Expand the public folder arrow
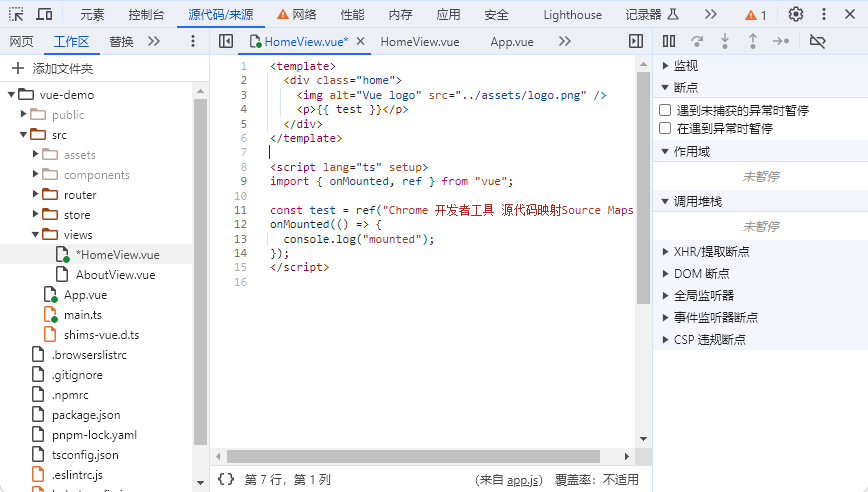The width and height of the screenshot is (868, 492). 23,114
